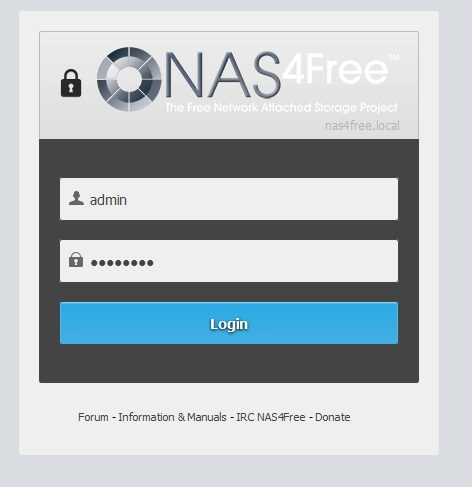
Task: Click the circular NAS4Free ring logo
Action: (129, 79)
